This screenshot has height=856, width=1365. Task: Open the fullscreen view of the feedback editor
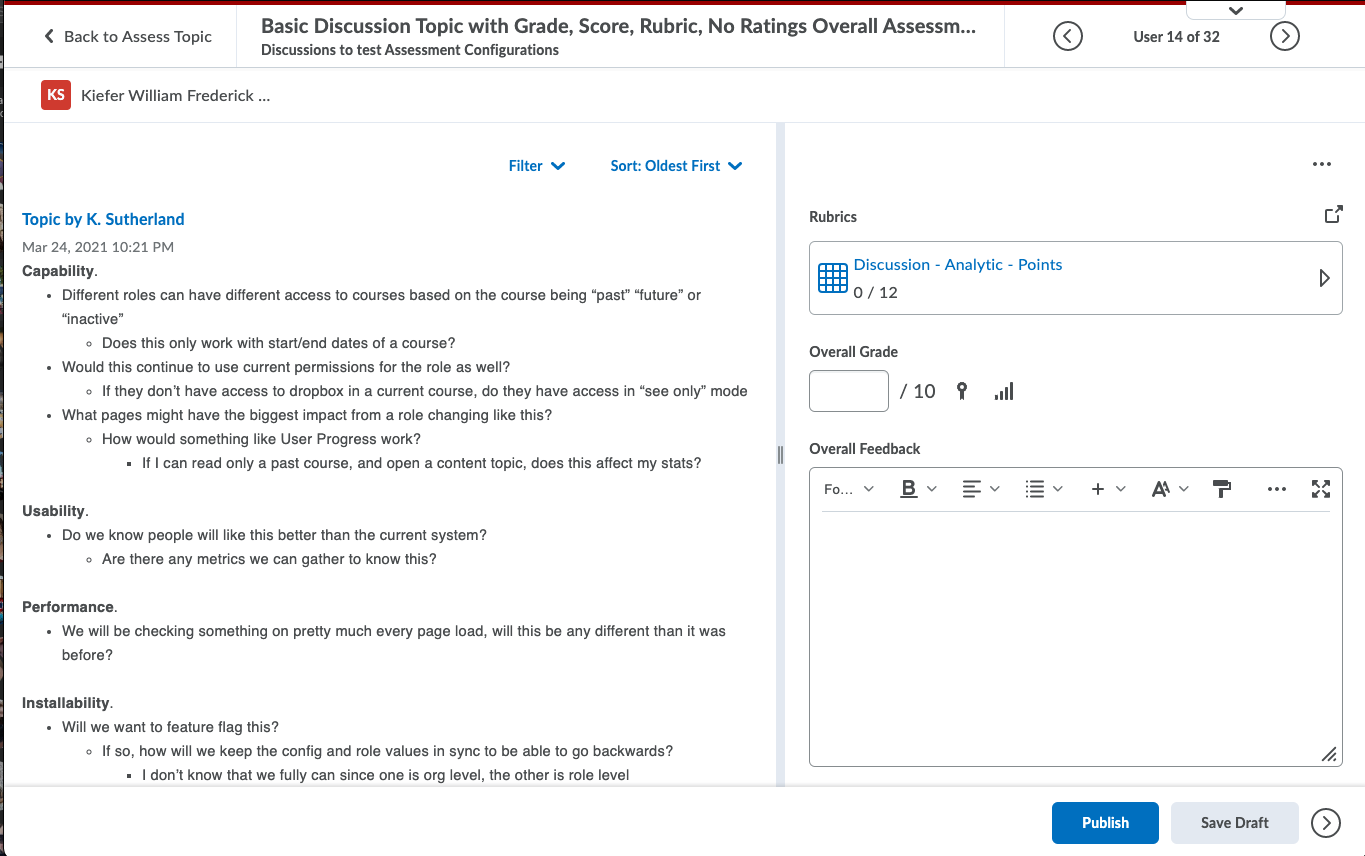pos(1321,488)
